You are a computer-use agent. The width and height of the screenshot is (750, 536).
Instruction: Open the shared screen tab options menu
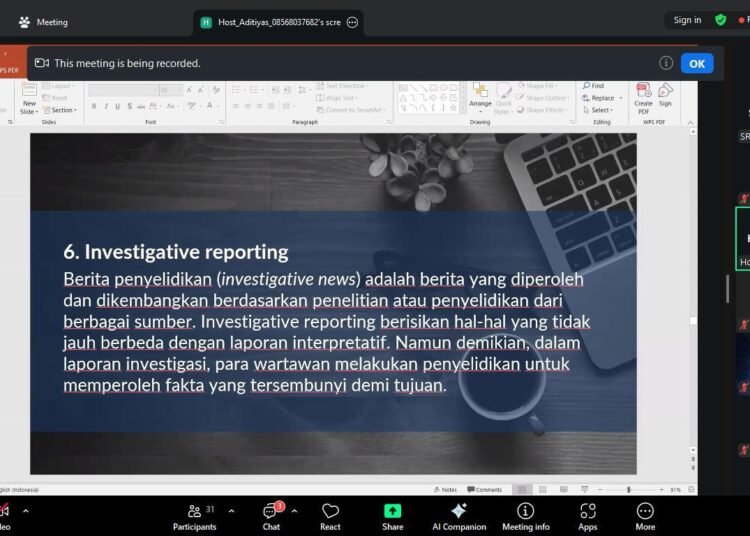pyautogui.click(x=352, y=22)
